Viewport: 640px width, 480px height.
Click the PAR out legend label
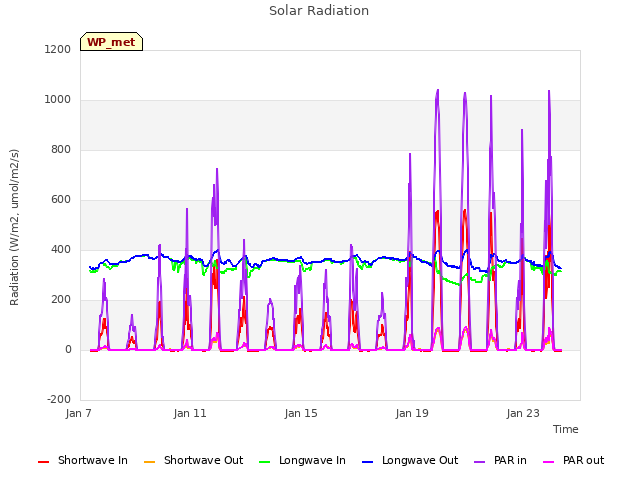[583, 460]
